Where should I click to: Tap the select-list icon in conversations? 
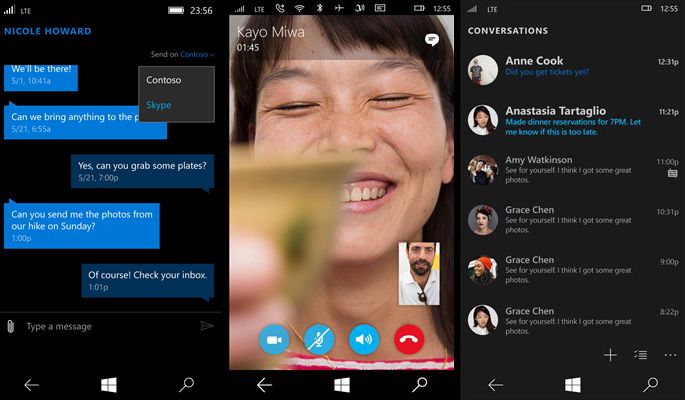click(x=640, y=355)
